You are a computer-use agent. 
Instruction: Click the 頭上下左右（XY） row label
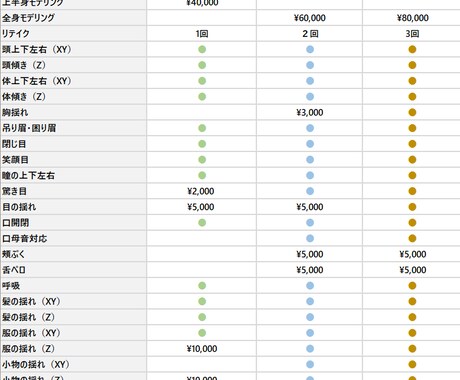[x=37, y=49]
